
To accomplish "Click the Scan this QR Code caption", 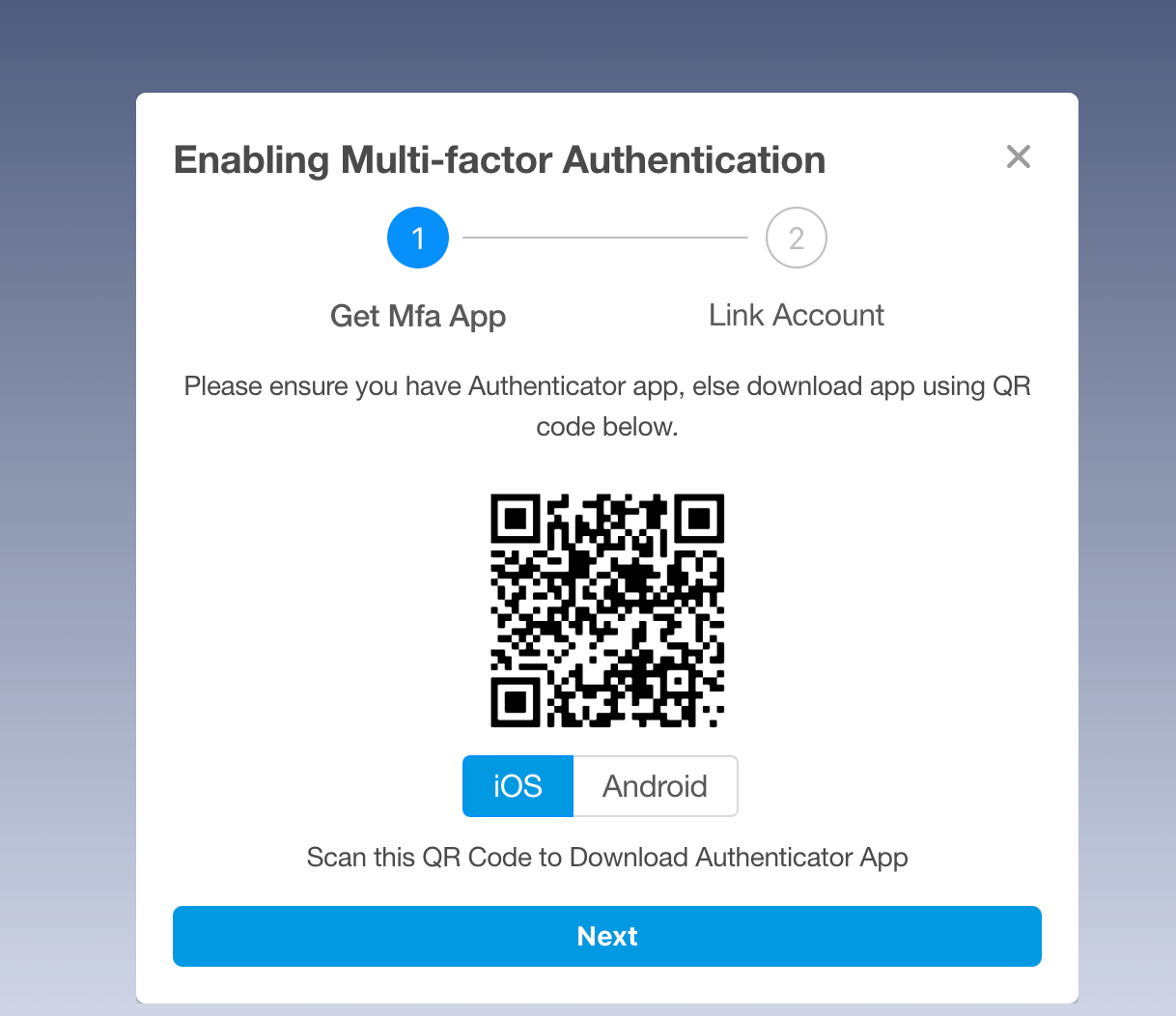I will coord(607,858).
